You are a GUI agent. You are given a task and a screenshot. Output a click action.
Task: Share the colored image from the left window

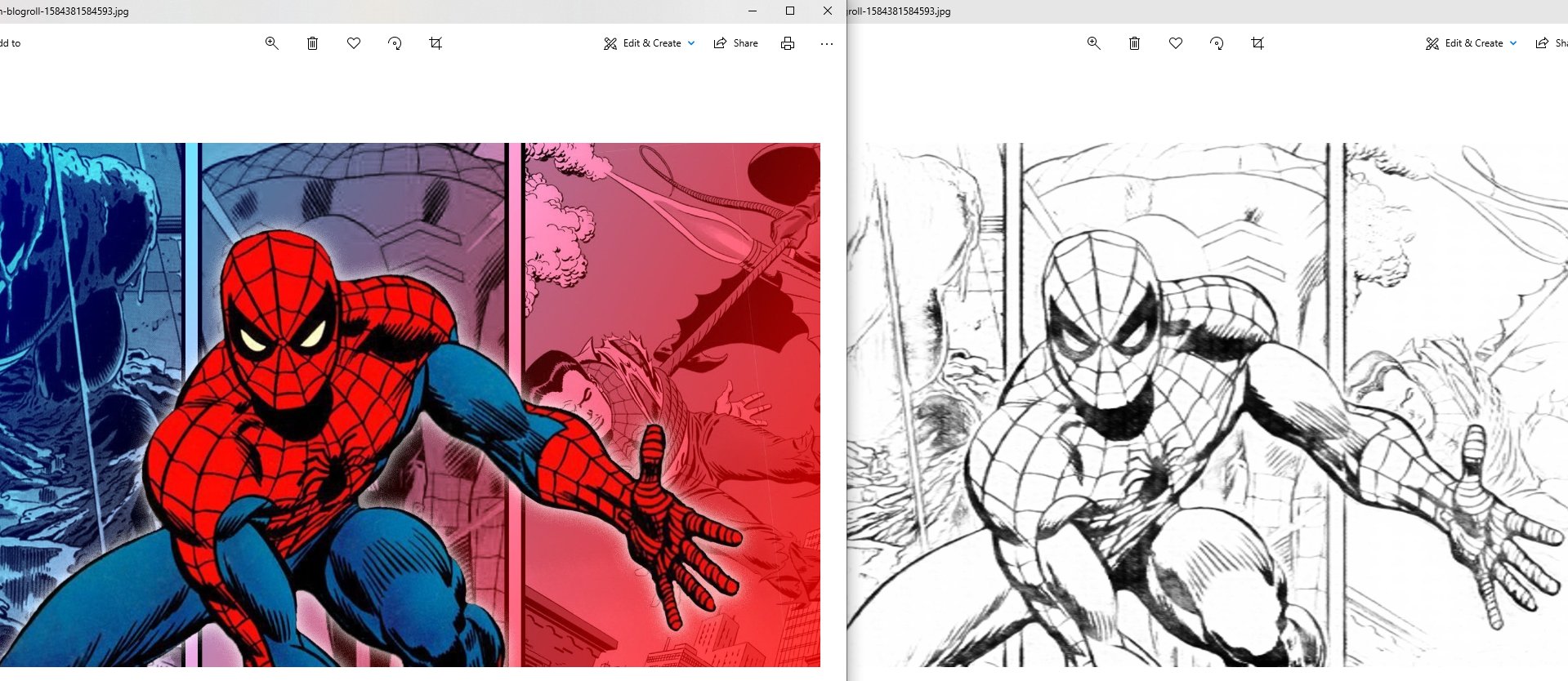coord(735,43)
